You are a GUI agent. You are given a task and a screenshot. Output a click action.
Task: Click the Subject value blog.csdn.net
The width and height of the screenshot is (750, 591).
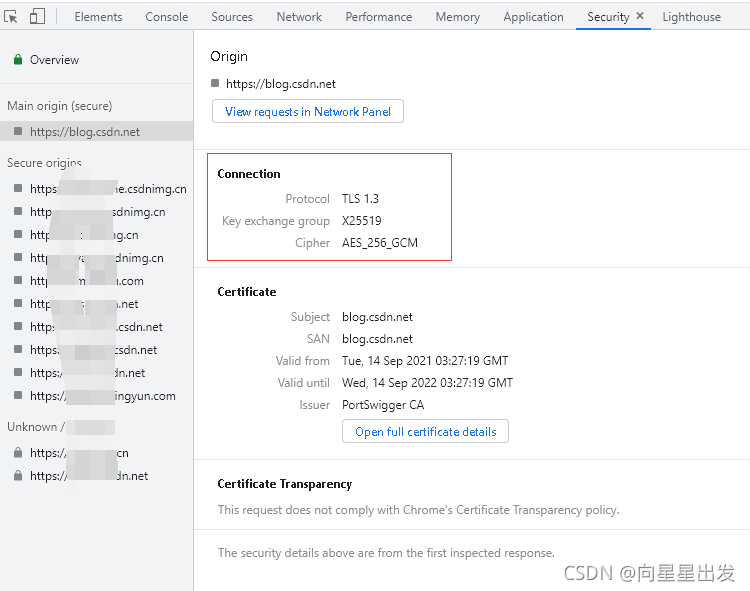377,317
